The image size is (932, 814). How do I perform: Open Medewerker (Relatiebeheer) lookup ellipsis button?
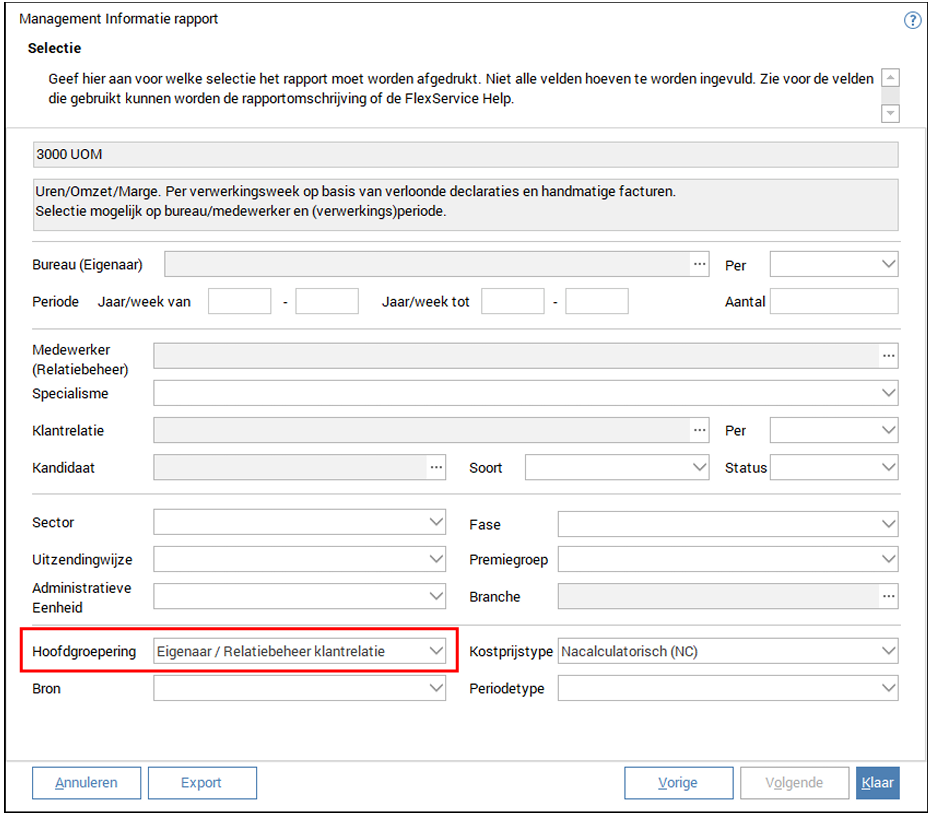(888, 356)
